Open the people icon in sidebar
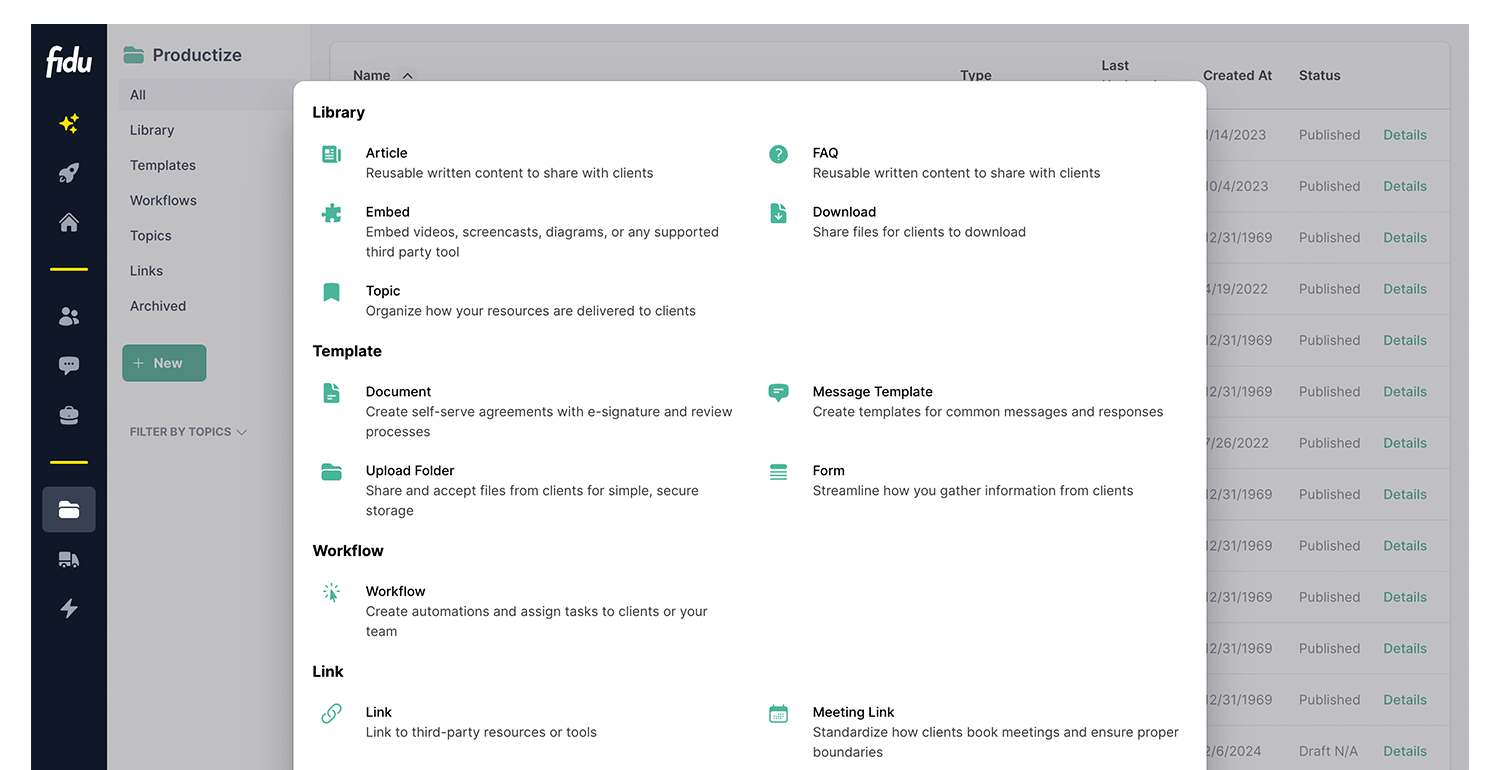Screen dimensions: 1500x770 click(x=69, y=317)
